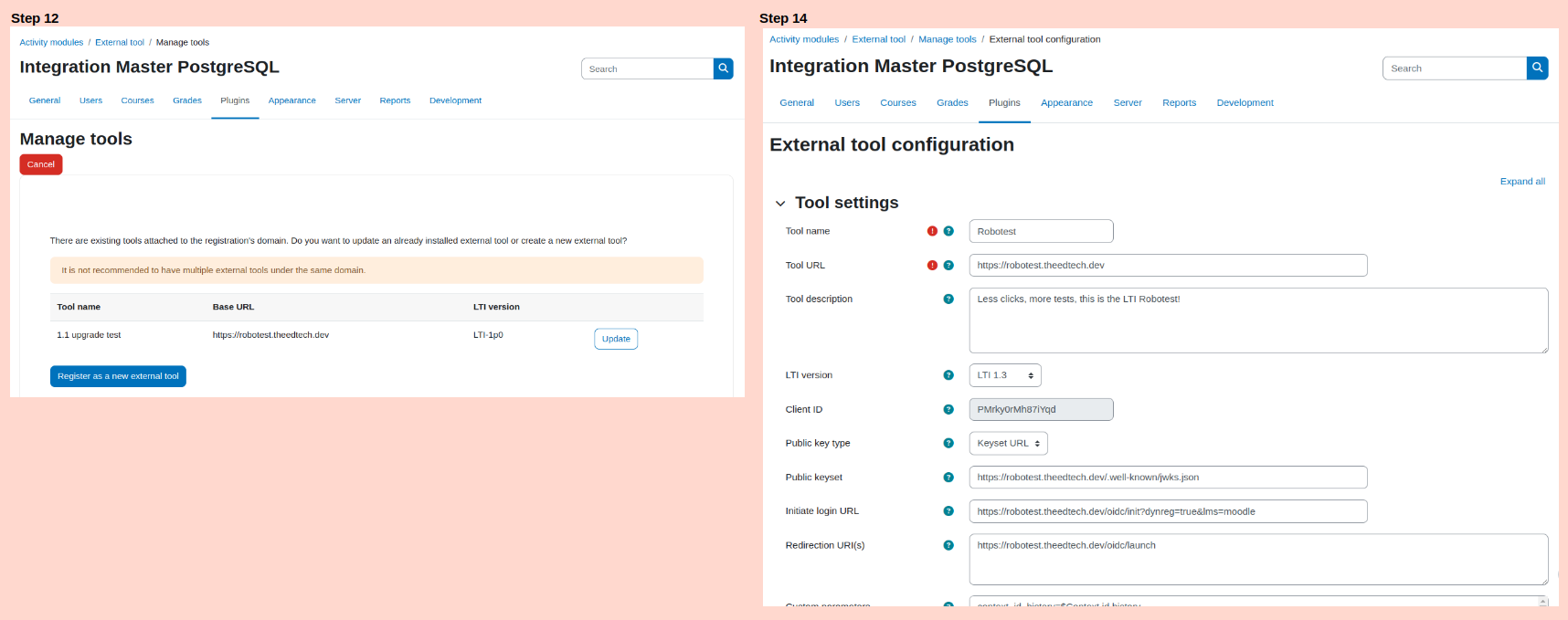Image resolution: width=1568 pixels, height=620 pixels.
Task: Collapse the Tool settings section
Action: click(x=780, y=204)
